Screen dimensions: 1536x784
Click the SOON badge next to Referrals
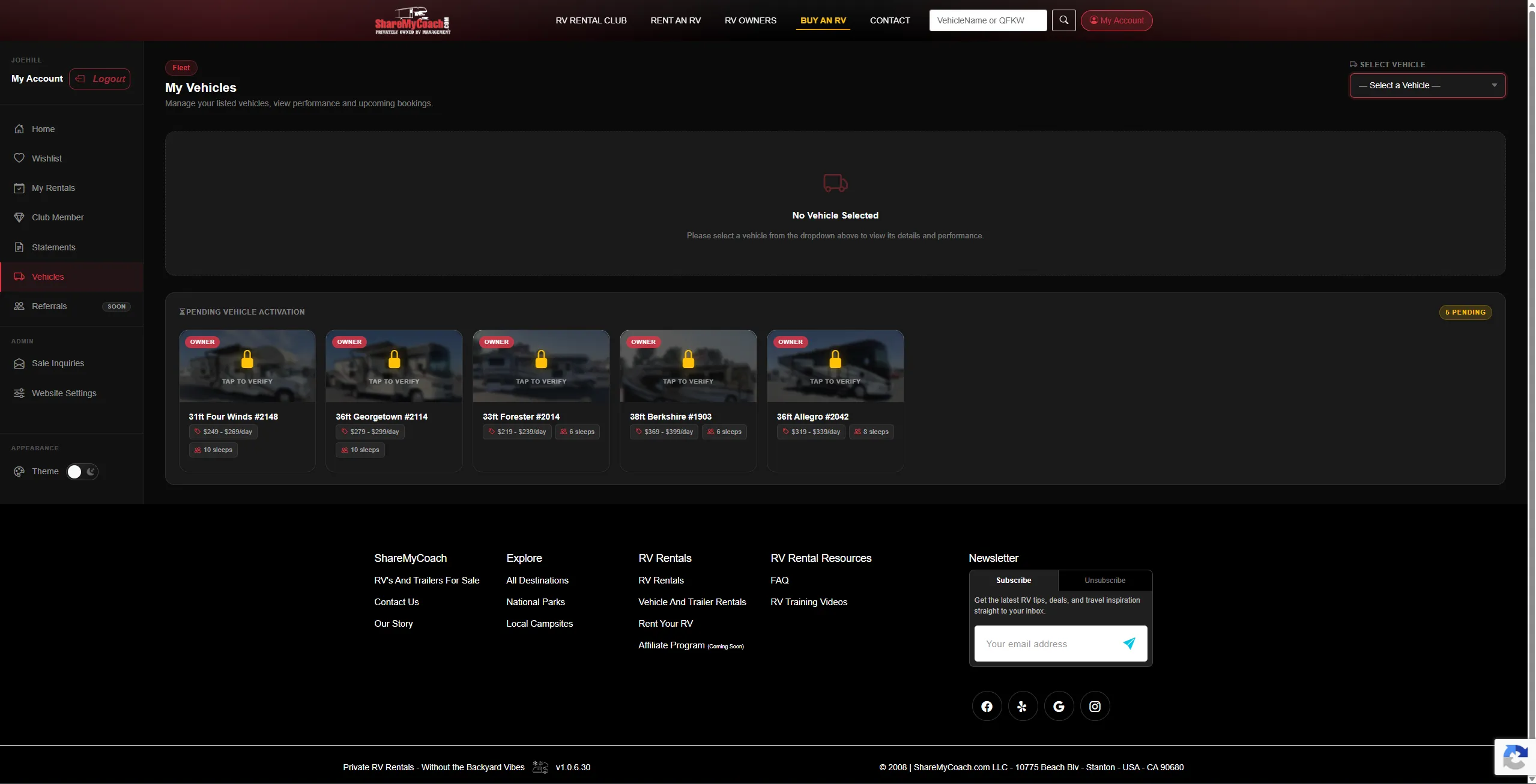point(116,307)
